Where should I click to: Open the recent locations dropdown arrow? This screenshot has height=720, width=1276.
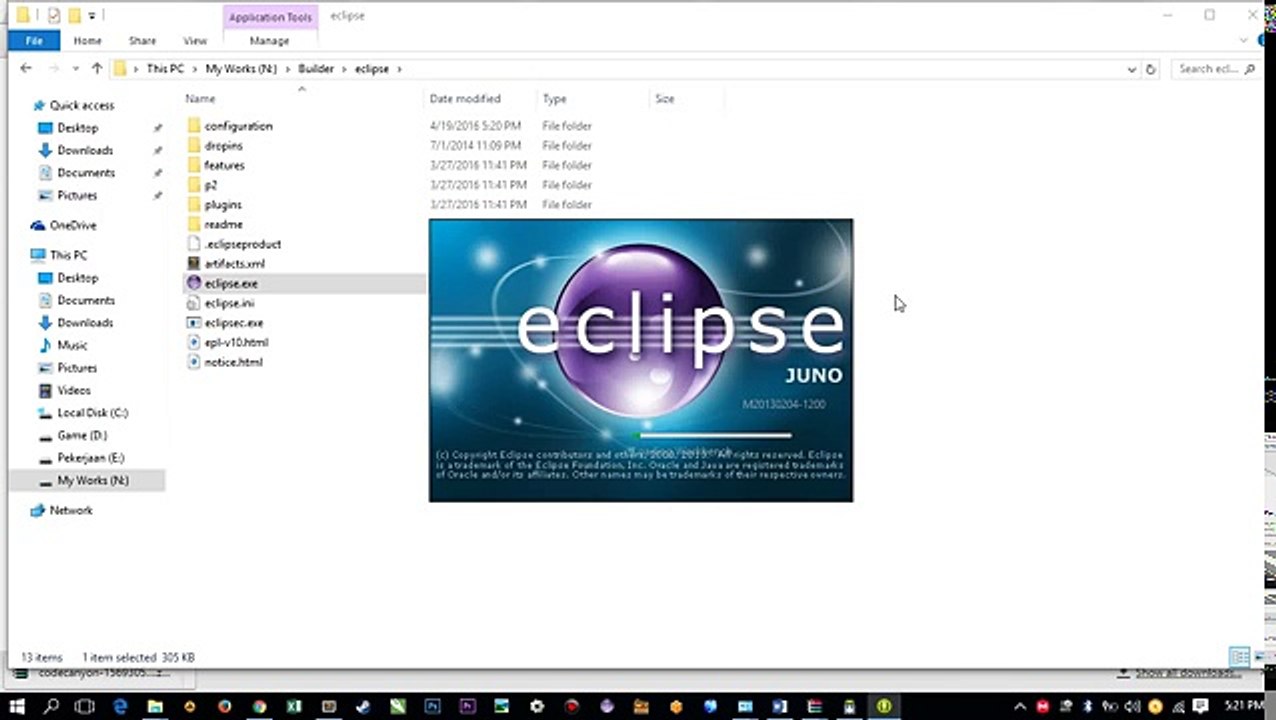coord(74,69)
